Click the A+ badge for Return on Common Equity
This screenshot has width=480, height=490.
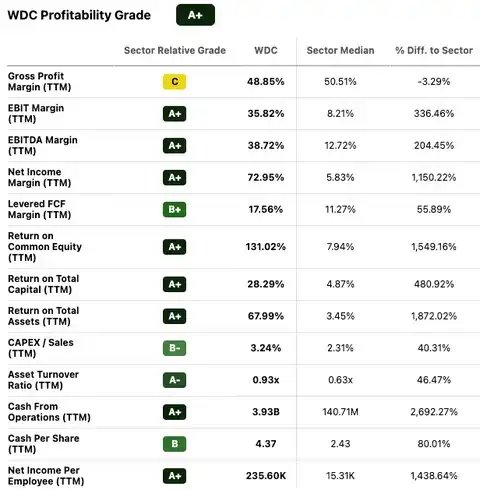(x=174, y=247)
